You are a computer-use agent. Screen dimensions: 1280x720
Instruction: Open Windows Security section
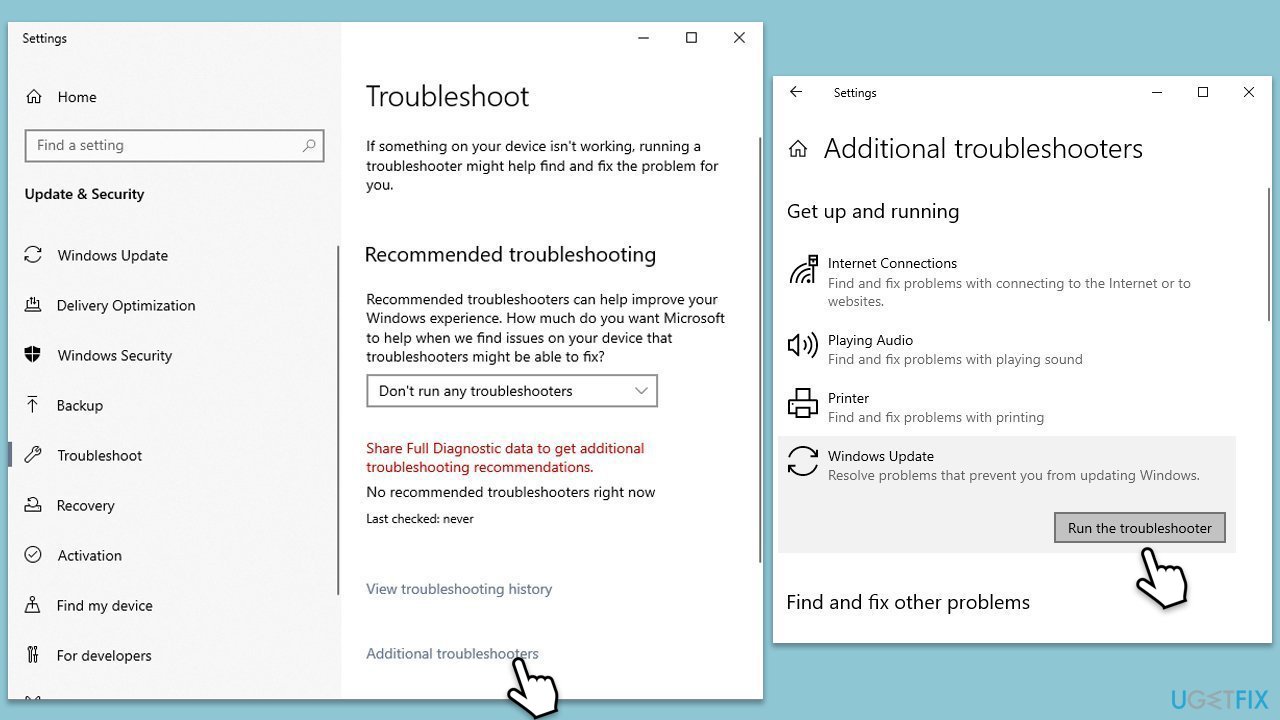tap(115, 355)
